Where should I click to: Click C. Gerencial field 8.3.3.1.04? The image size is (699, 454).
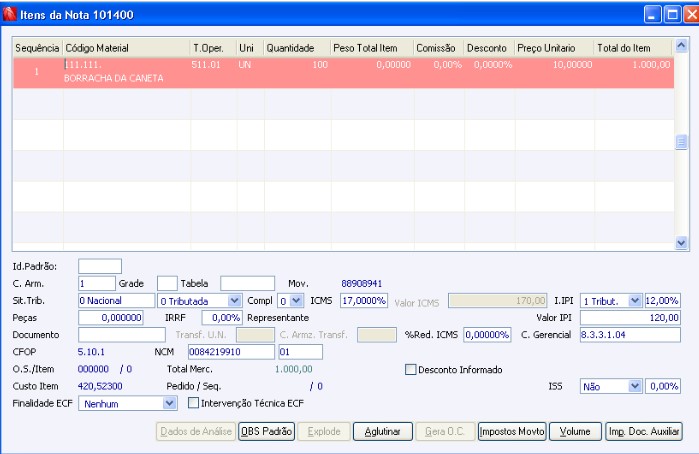click(x=630, y=334)
